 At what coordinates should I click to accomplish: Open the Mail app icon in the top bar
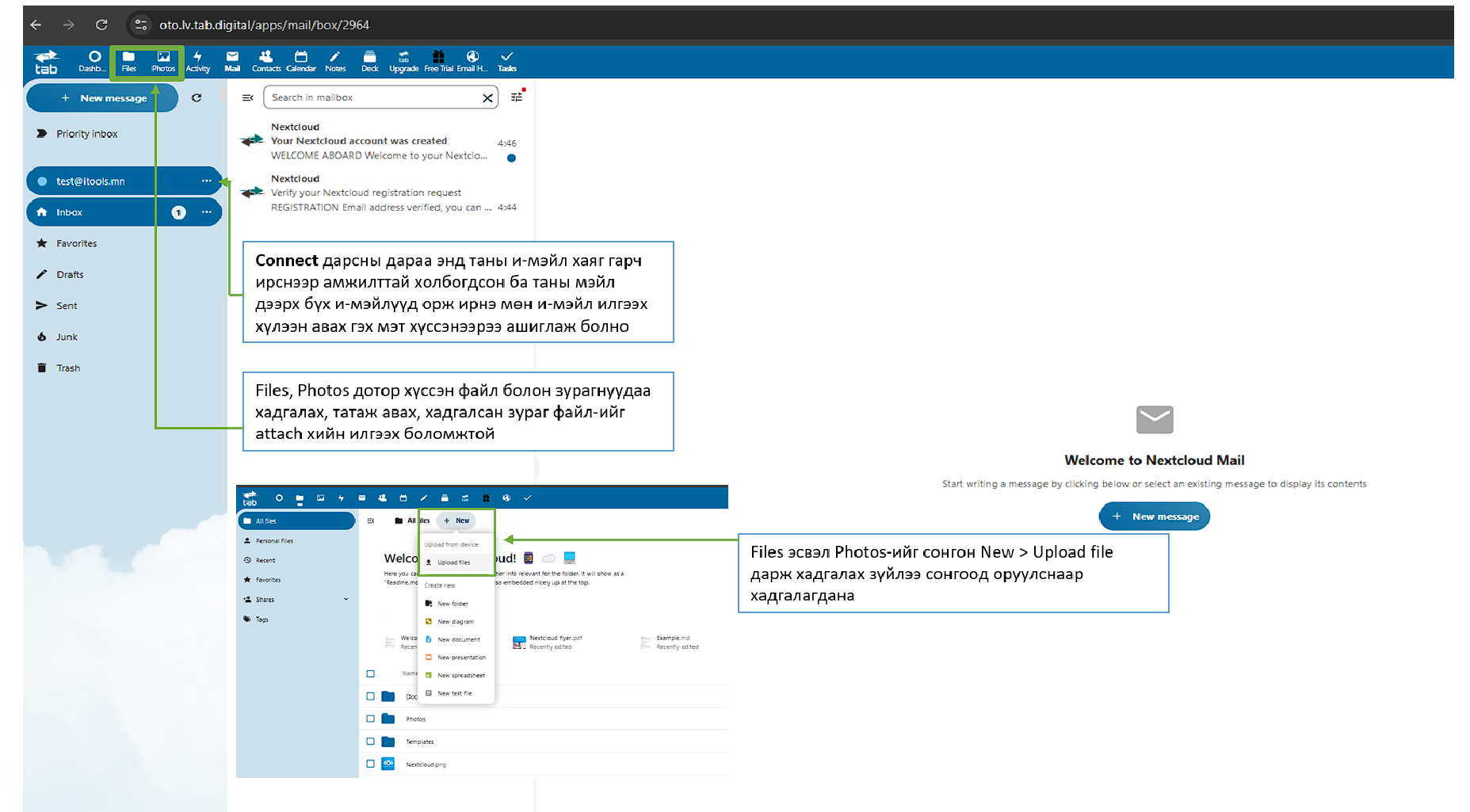(232, 61)
